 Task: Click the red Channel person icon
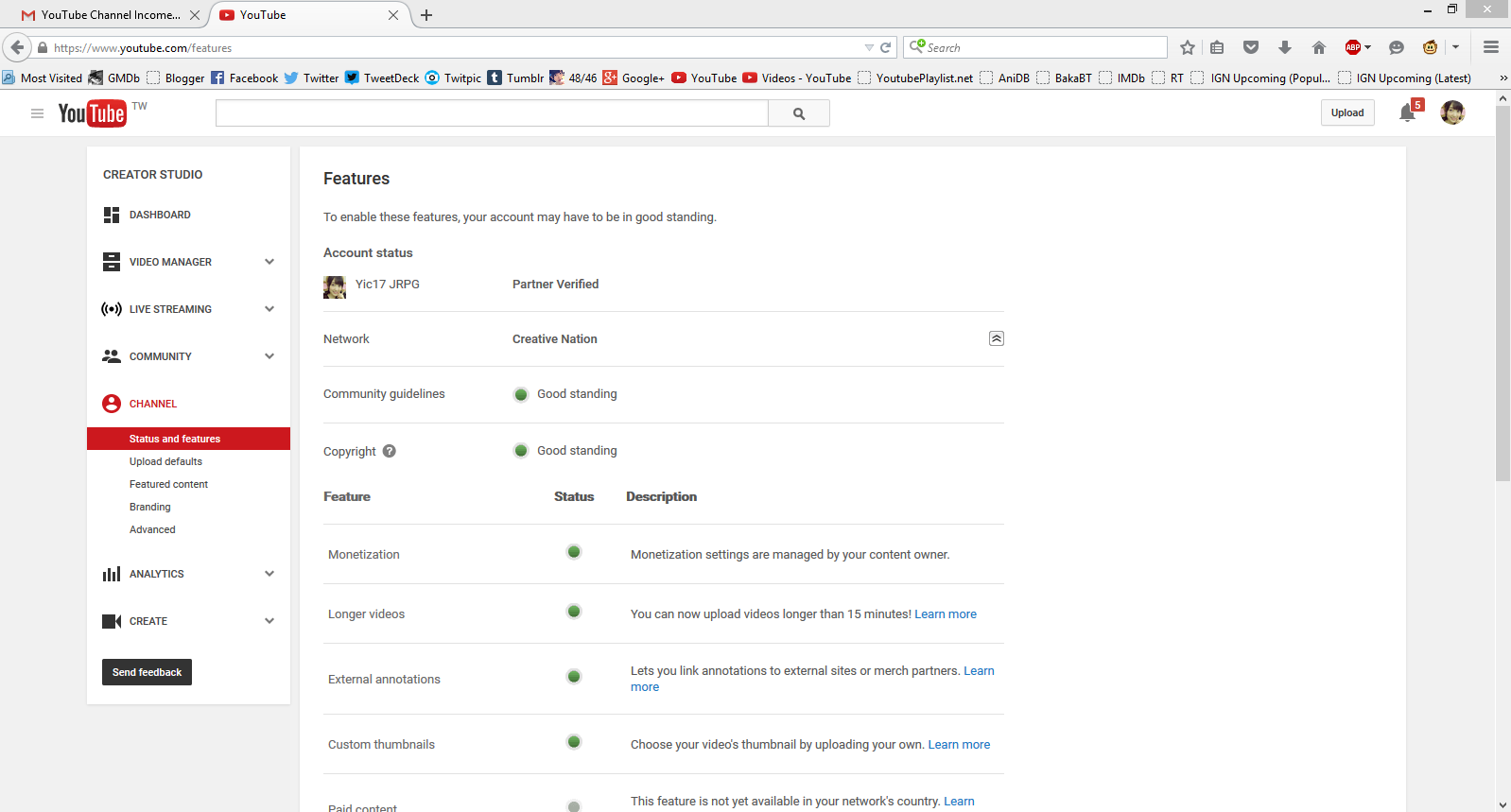point(112,404)
